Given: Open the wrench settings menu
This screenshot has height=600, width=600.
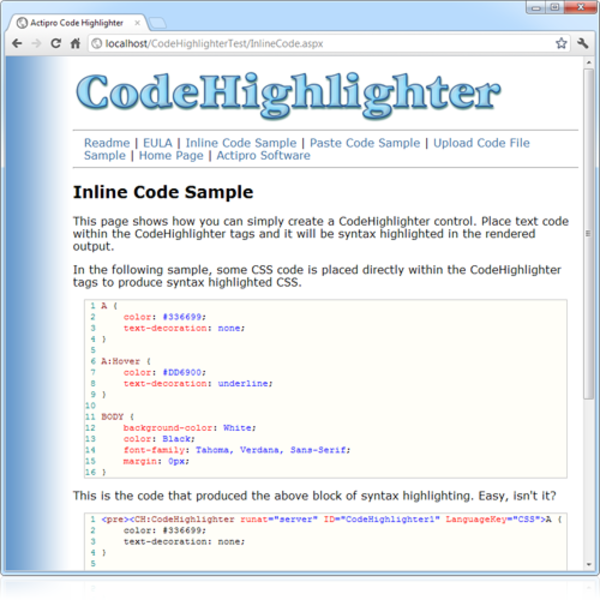Looking at the screenshot, I should [583, 44].
